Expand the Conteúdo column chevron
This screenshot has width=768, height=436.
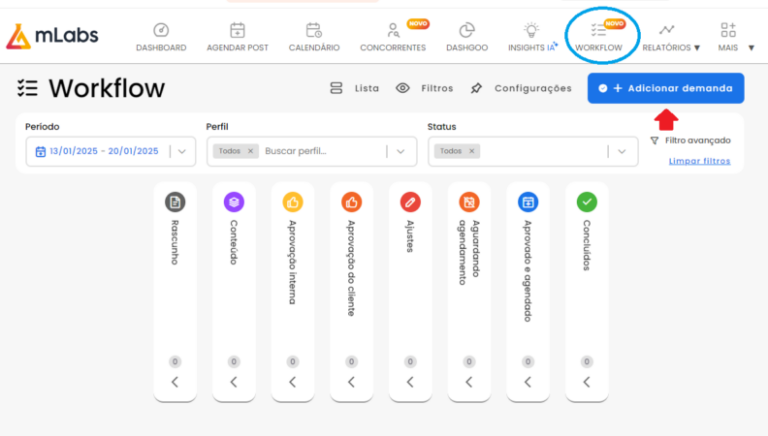(234, 382)
